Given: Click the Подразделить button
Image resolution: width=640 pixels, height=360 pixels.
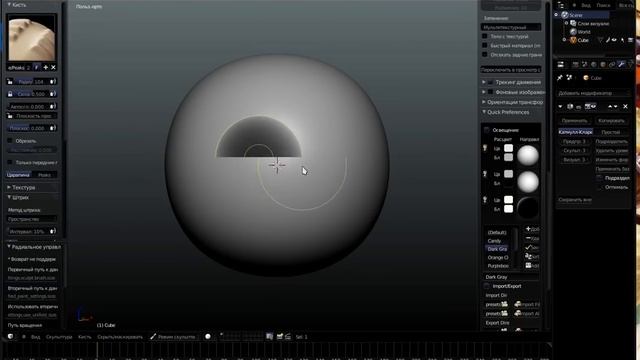Looking at the screenshot, I should click(x=611, y=142).
